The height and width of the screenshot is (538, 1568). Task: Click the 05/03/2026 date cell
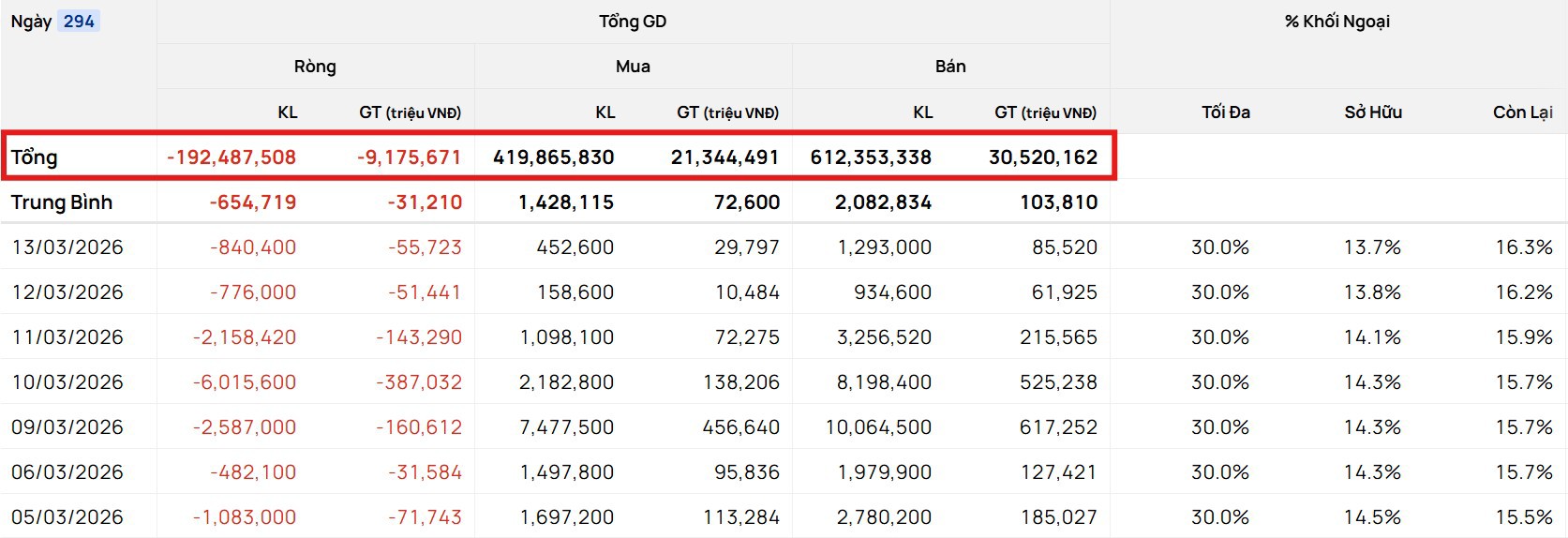coord(67,517)
